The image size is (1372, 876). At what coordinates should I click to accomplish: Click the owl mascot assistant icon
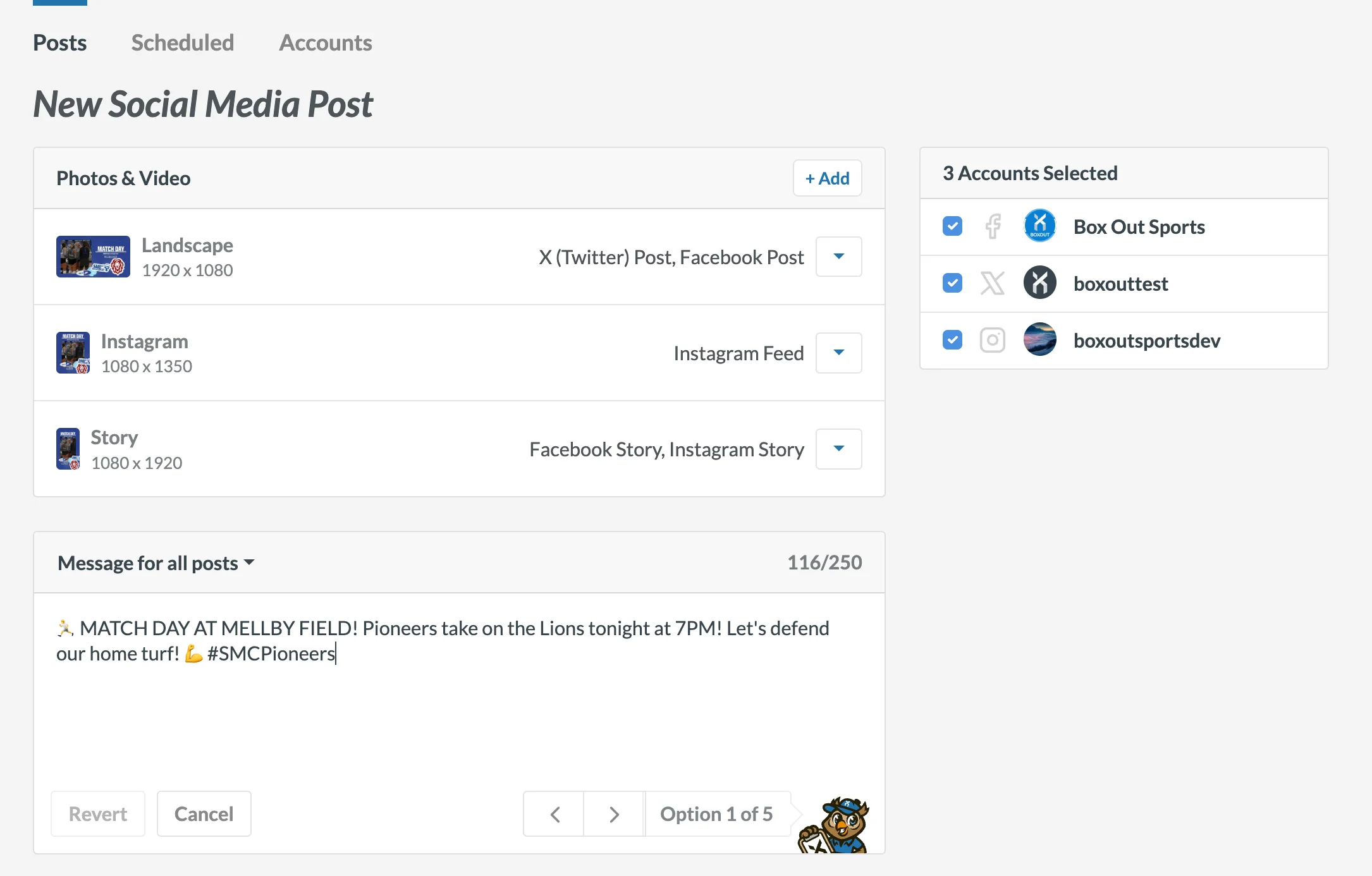[836, 824]
